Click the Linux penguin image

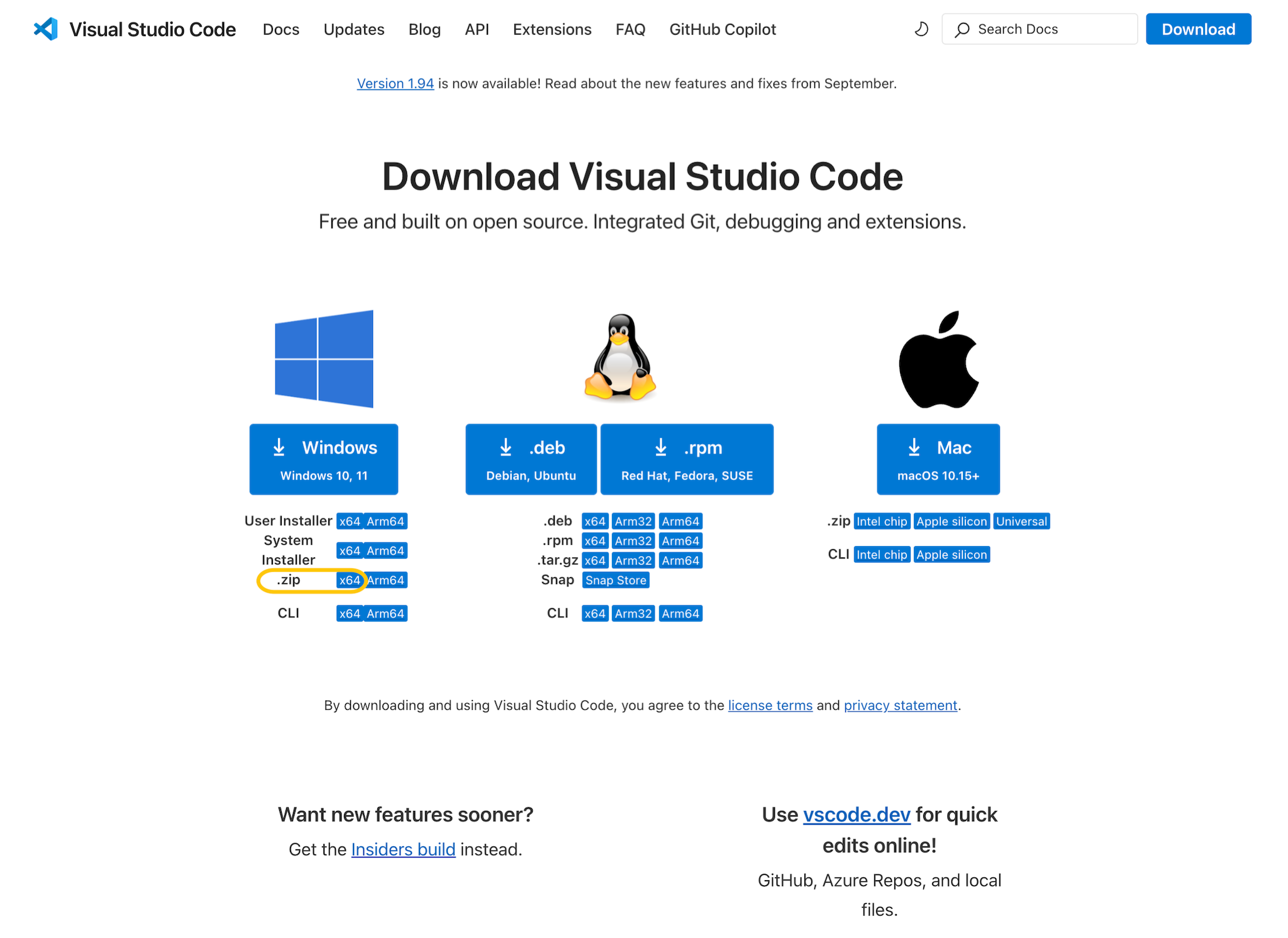tap(618, 359)
